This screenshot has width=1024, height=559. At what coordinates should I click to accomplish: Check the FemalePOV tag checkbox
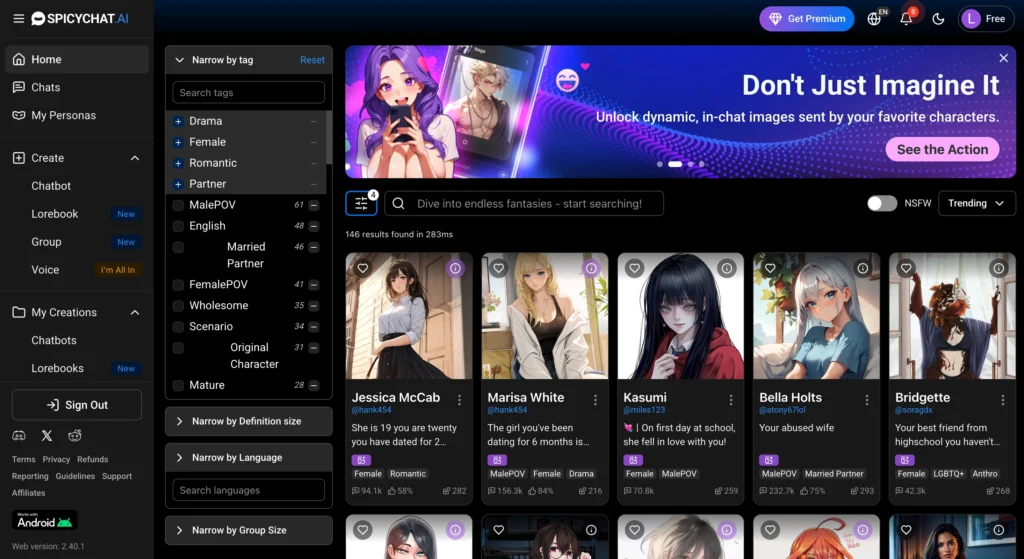[x=178, y=285]
